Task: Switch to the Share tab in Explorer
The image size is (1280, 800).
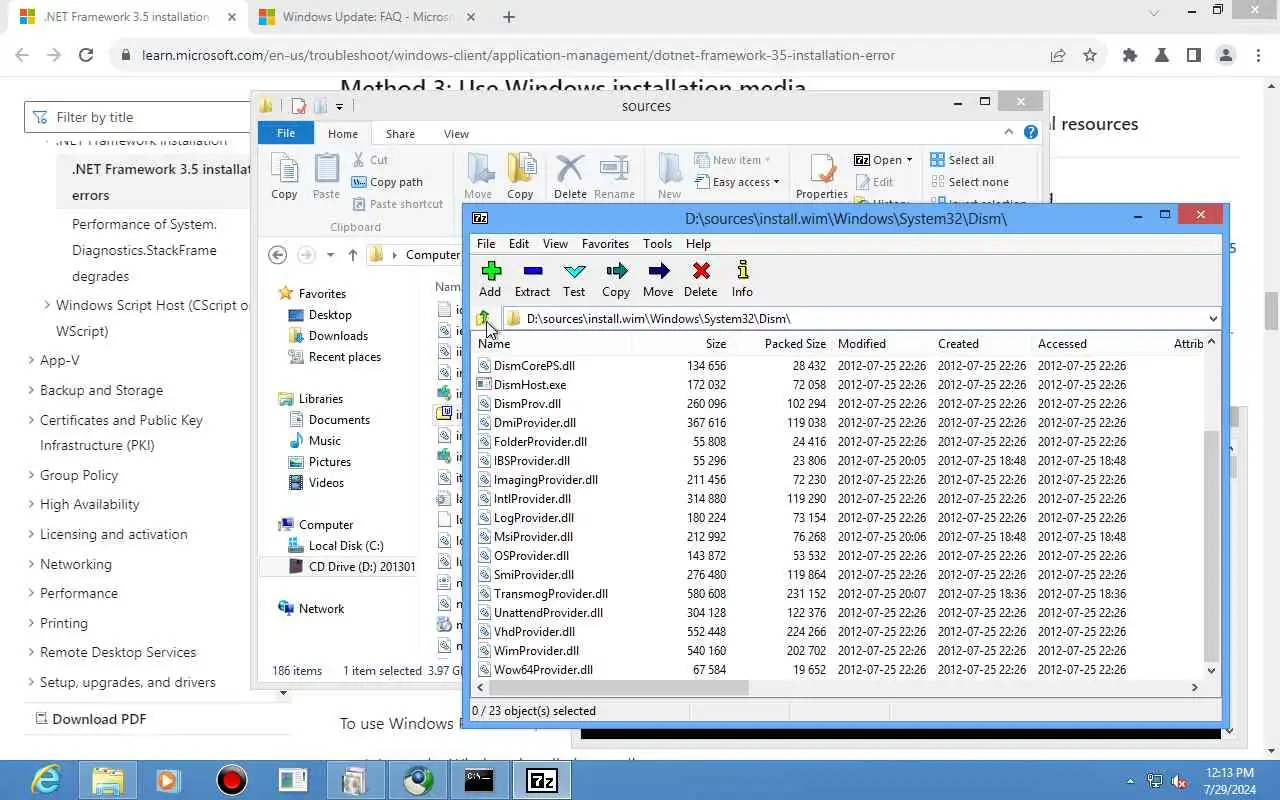Action: (x=400, y=133)
